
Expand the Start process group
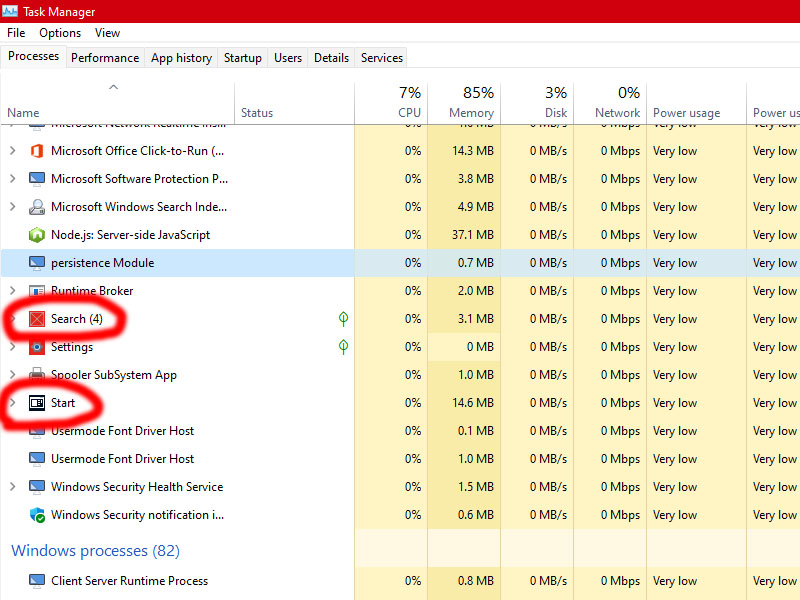pyautogui.click(x=13, y=403)
